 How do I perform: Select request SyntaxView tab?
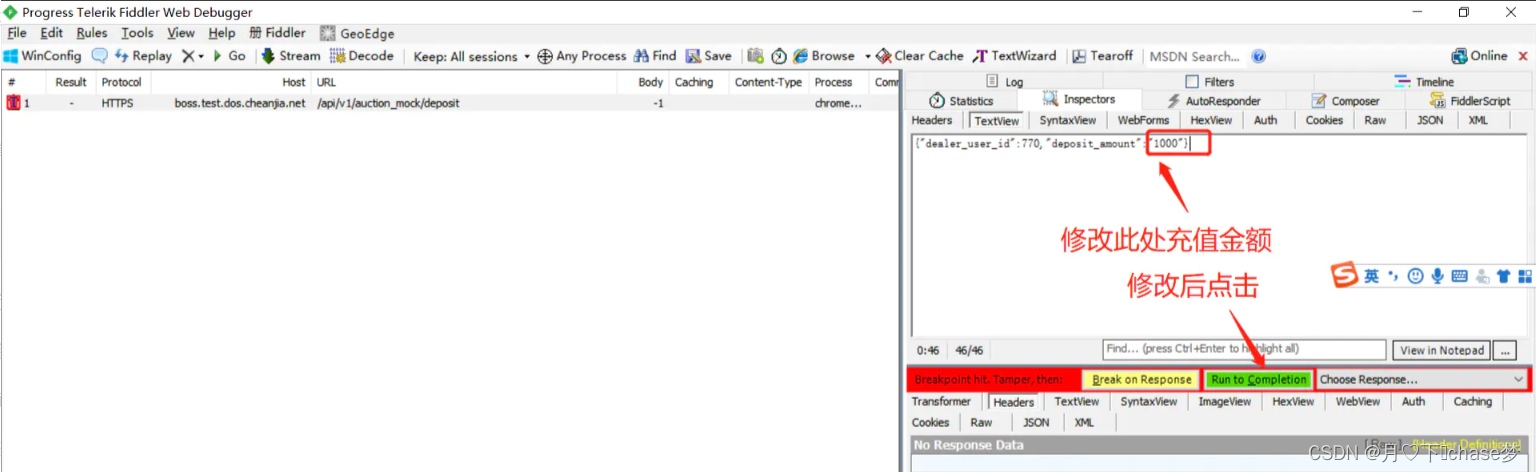click(1068, 120)
